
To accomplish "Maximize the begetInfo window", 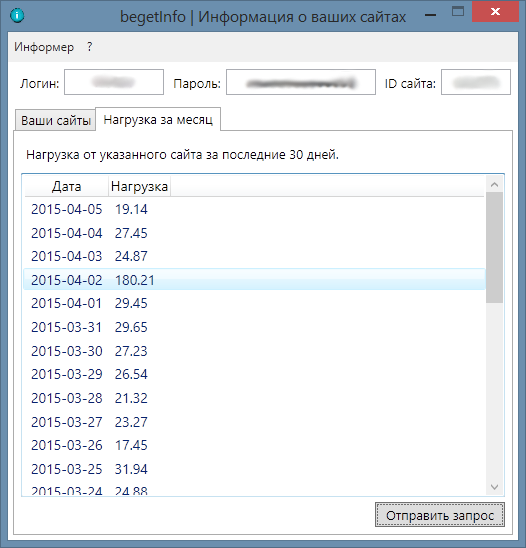I will pos(458,12).
